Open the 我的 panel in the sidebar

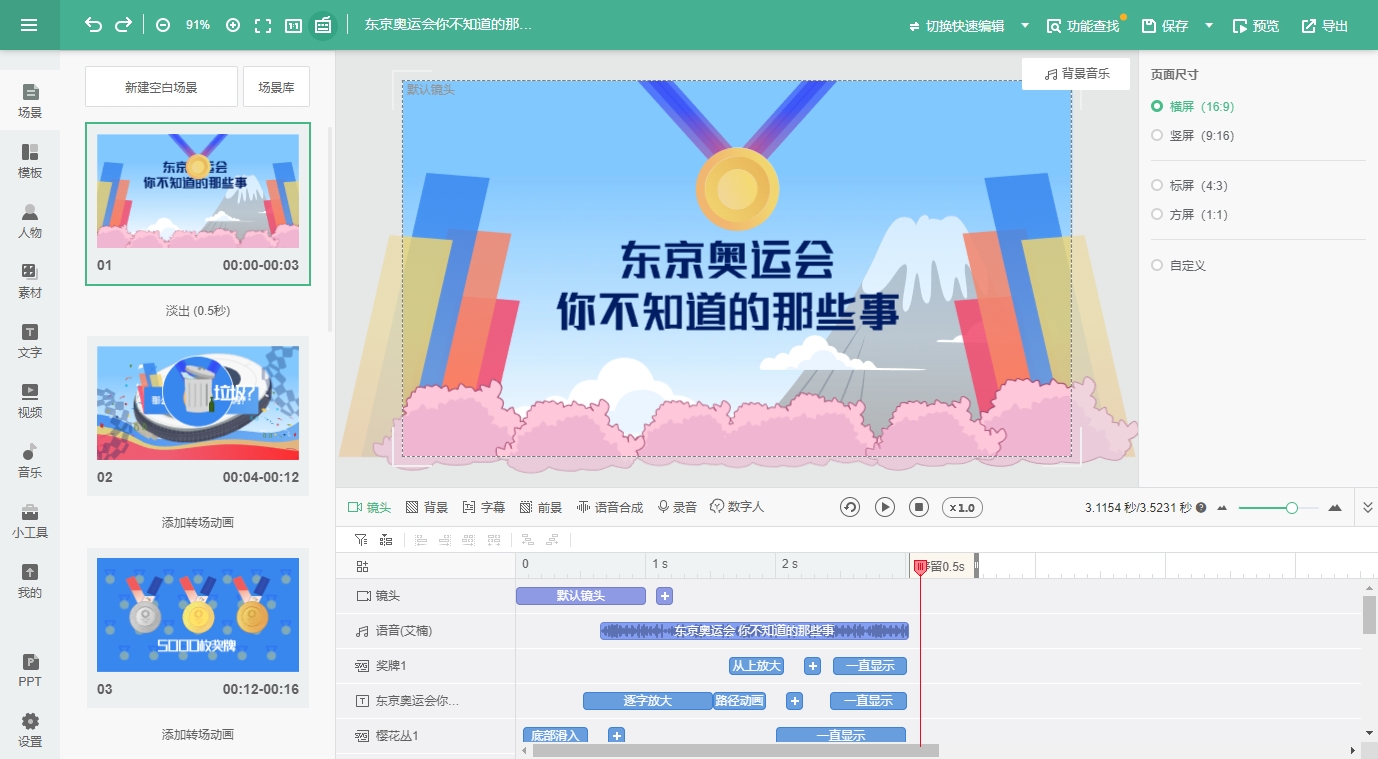pyautogui.click(x=30, y=581)
